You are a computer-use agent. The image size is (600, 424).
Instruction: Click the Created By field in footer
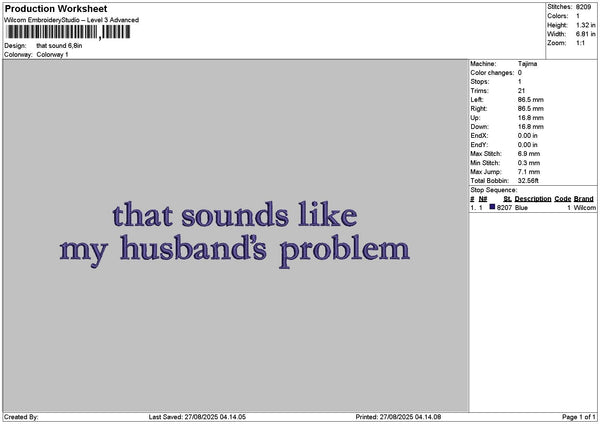tap(22, 417)
